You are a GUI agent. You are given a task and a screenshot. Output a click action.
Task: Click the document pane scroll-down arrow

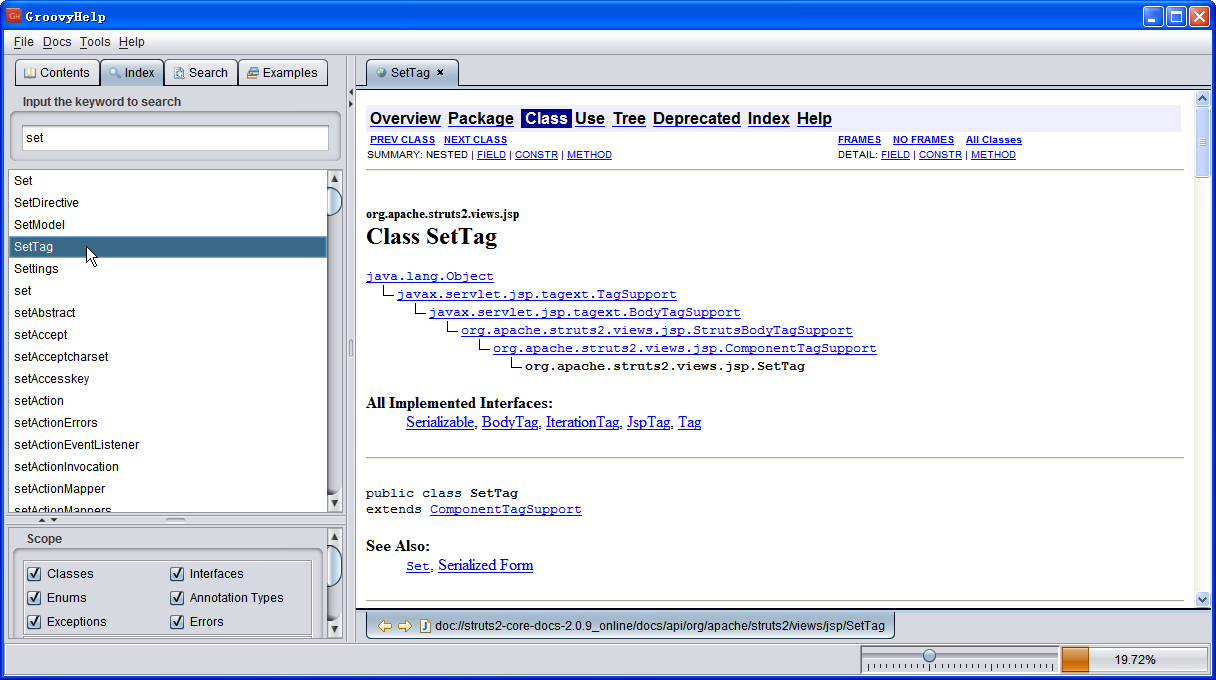tap(1203, 599)
